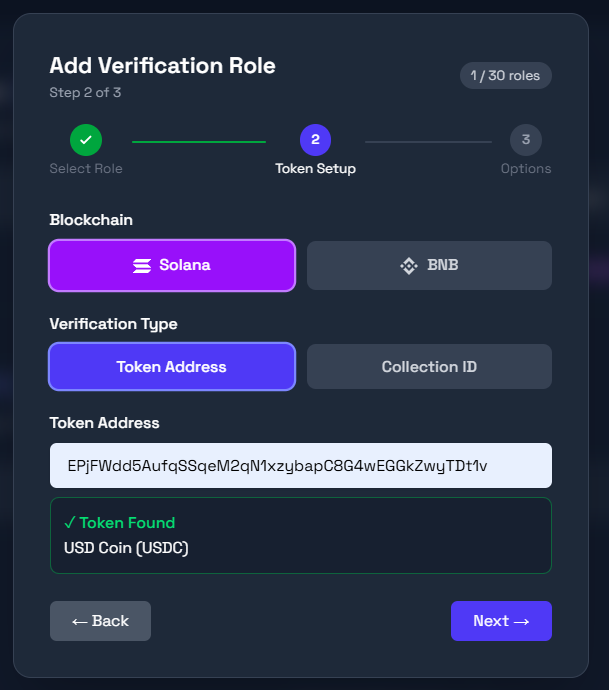Click into the Token Address input field
Screen dimensions: 609x690
point(300,466)
